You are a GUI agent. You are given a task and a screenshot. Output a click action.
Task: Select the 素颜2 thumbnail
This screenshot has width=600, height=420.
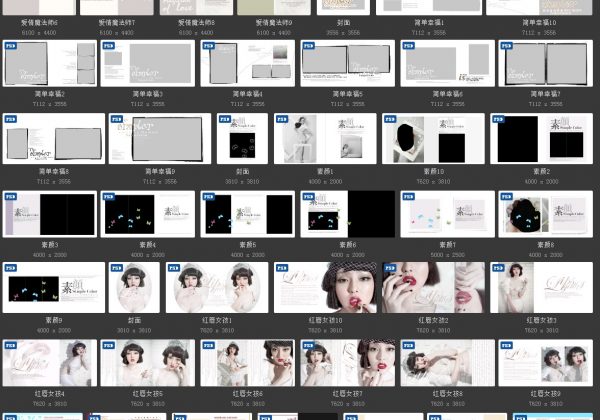[541, 137]
